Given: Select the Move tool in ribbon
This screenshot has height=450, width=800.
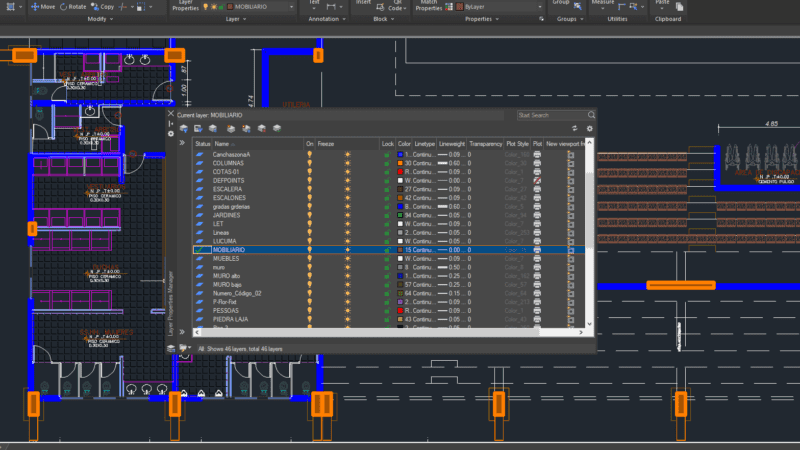Looking at the screenshot, I should tap(43, 7).
